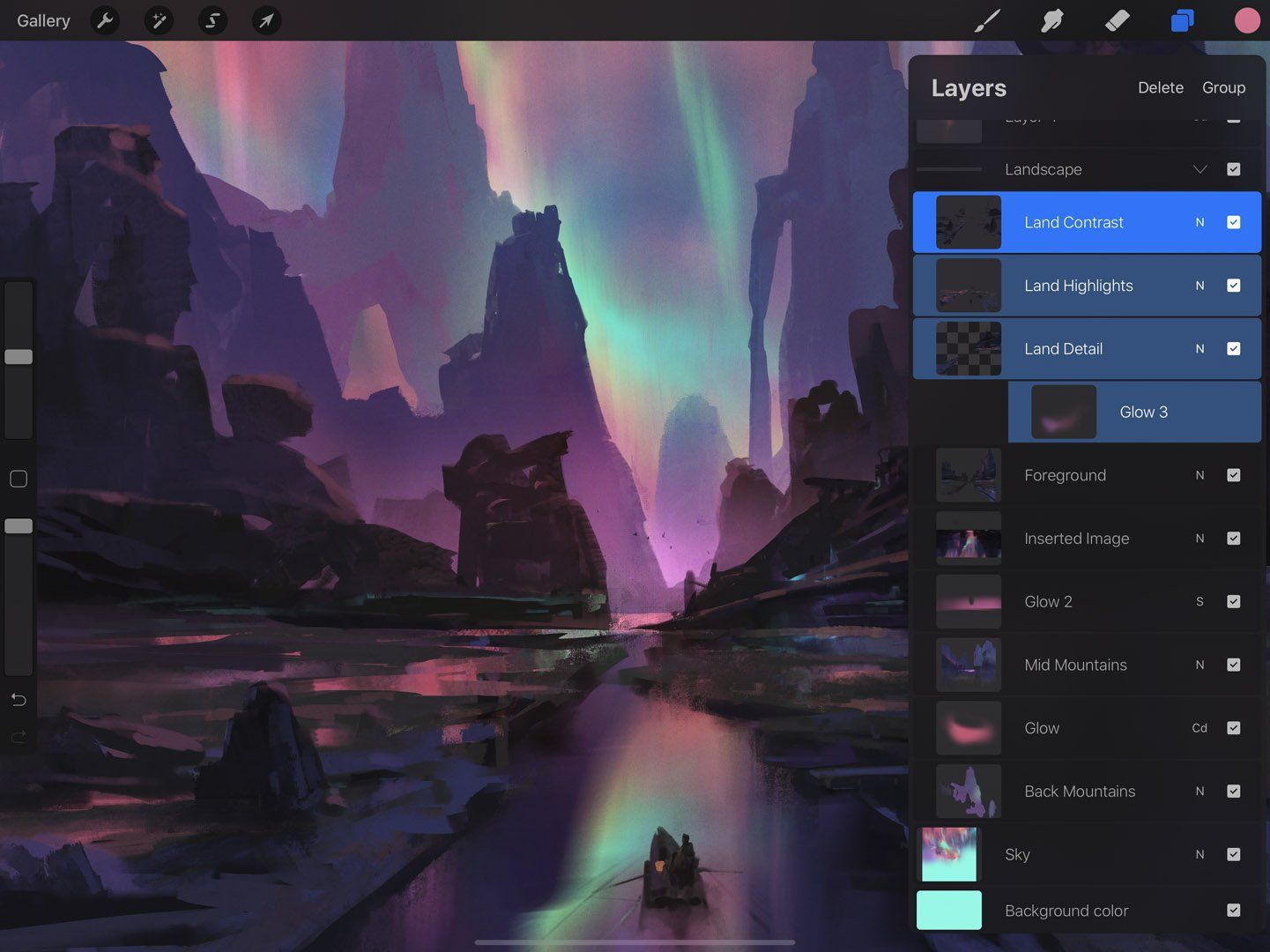Open the Cd blend mode on Glow layer
The height and width of the screenshot is (952, 1270).
1199,728
